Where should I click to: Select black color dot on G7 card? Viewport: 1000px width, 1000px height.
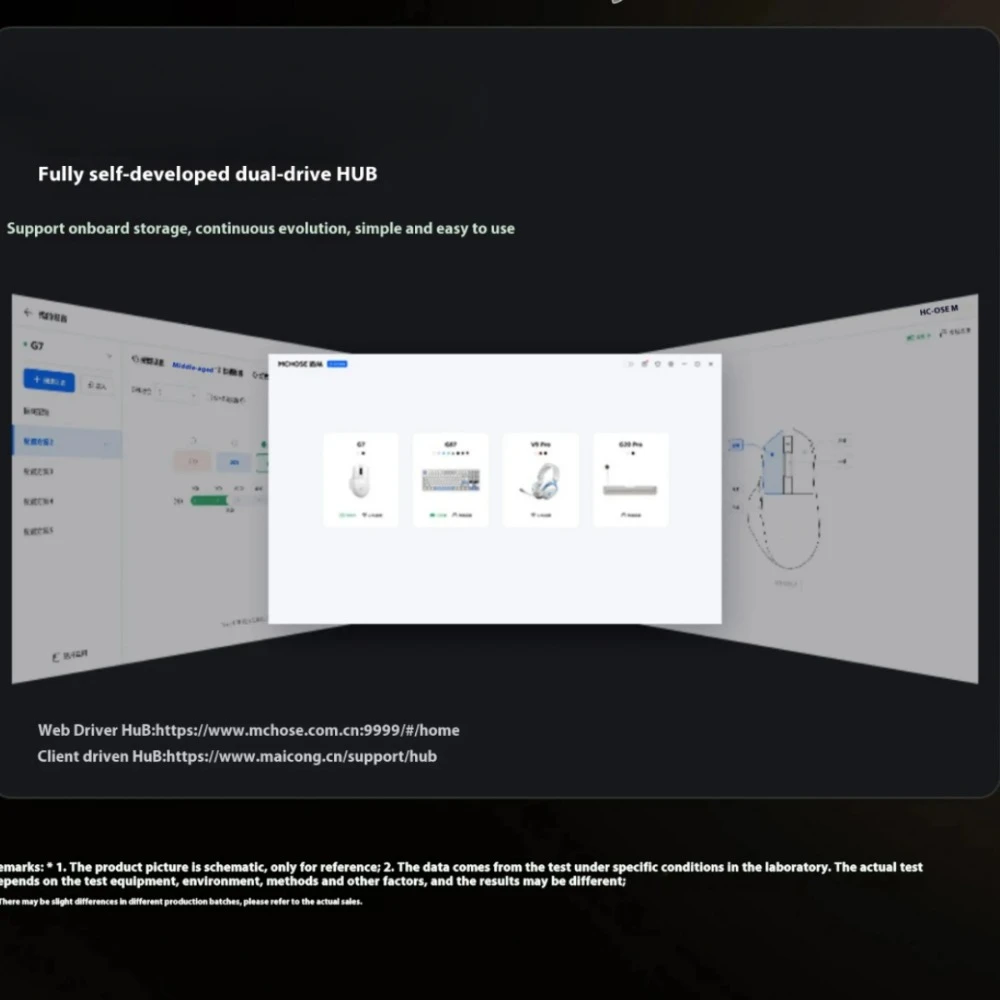click(x=364, y=453)
